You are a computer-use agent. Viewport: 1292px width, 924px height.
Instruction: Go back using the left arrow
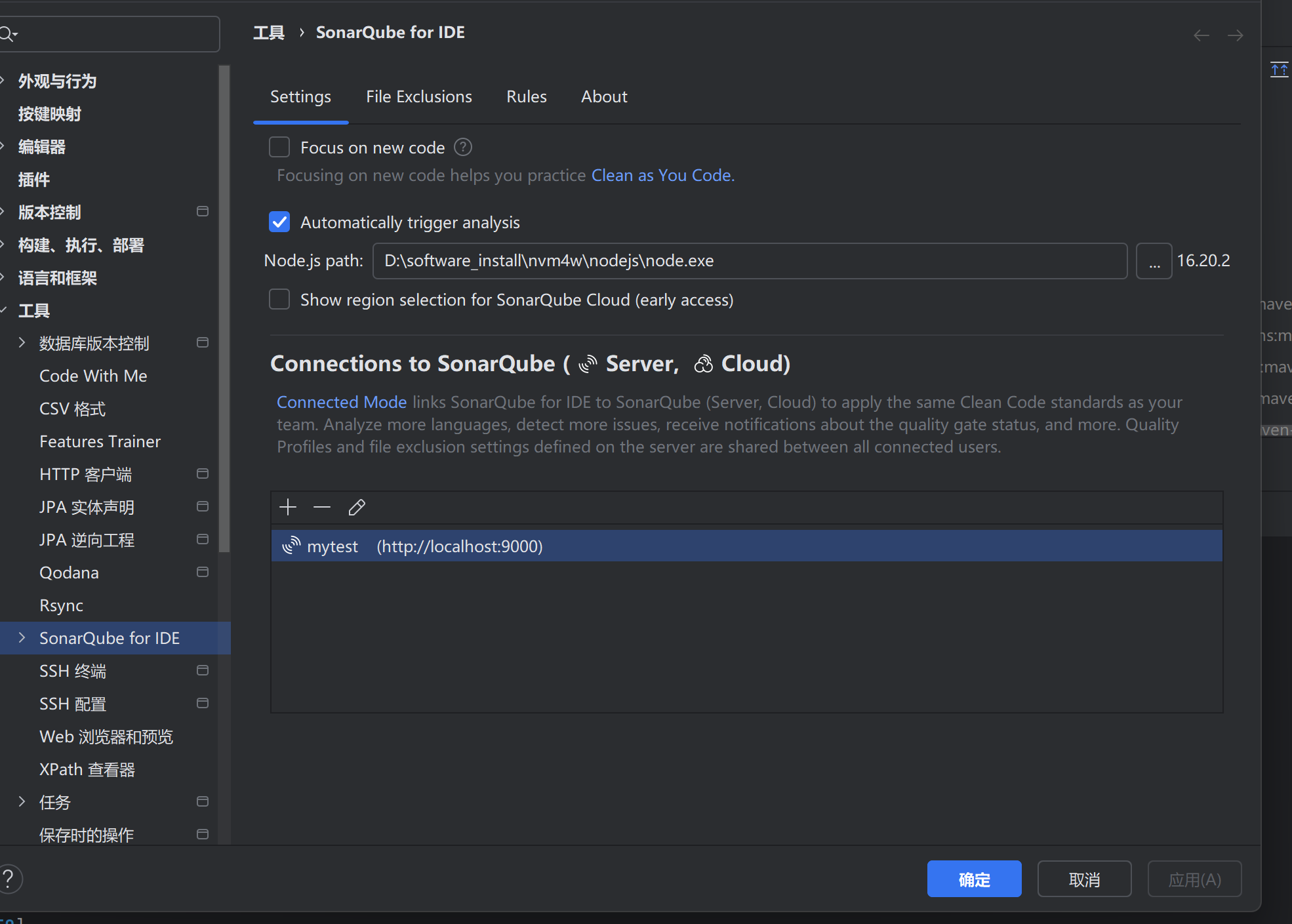pyautogui.click(x=1201, y=35)
